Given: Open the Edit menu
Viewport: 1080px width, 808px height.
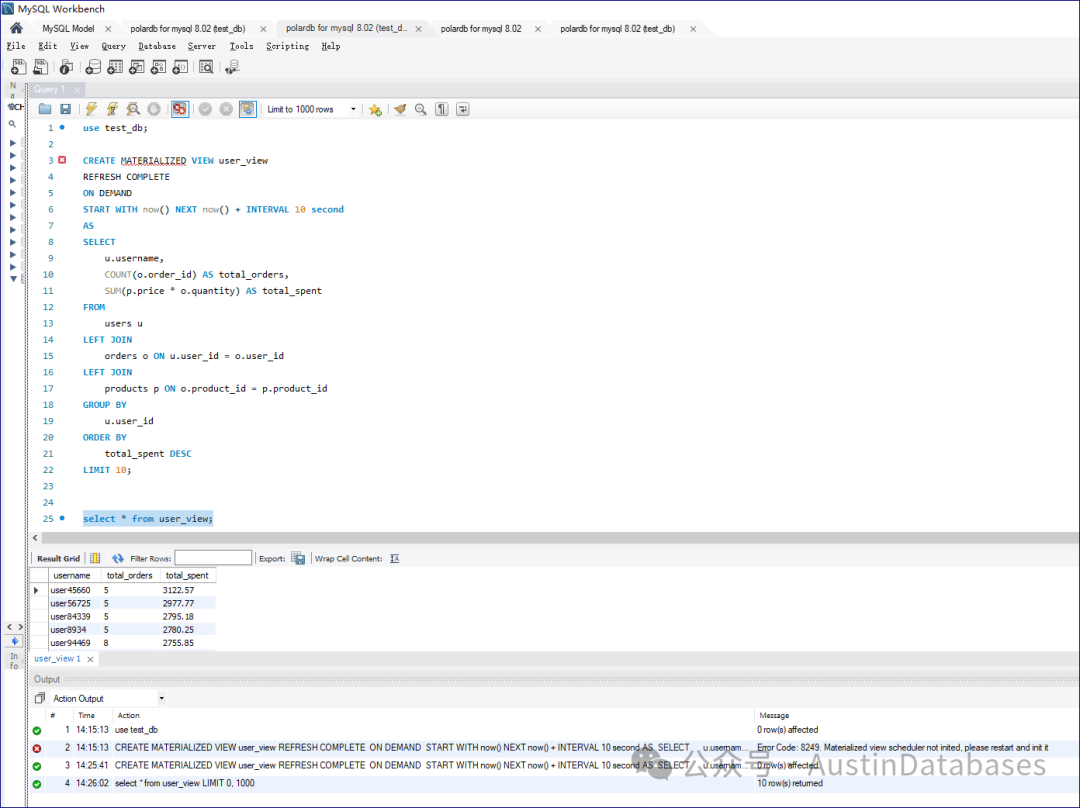Looking at the screenshot, I should point(48,46).
